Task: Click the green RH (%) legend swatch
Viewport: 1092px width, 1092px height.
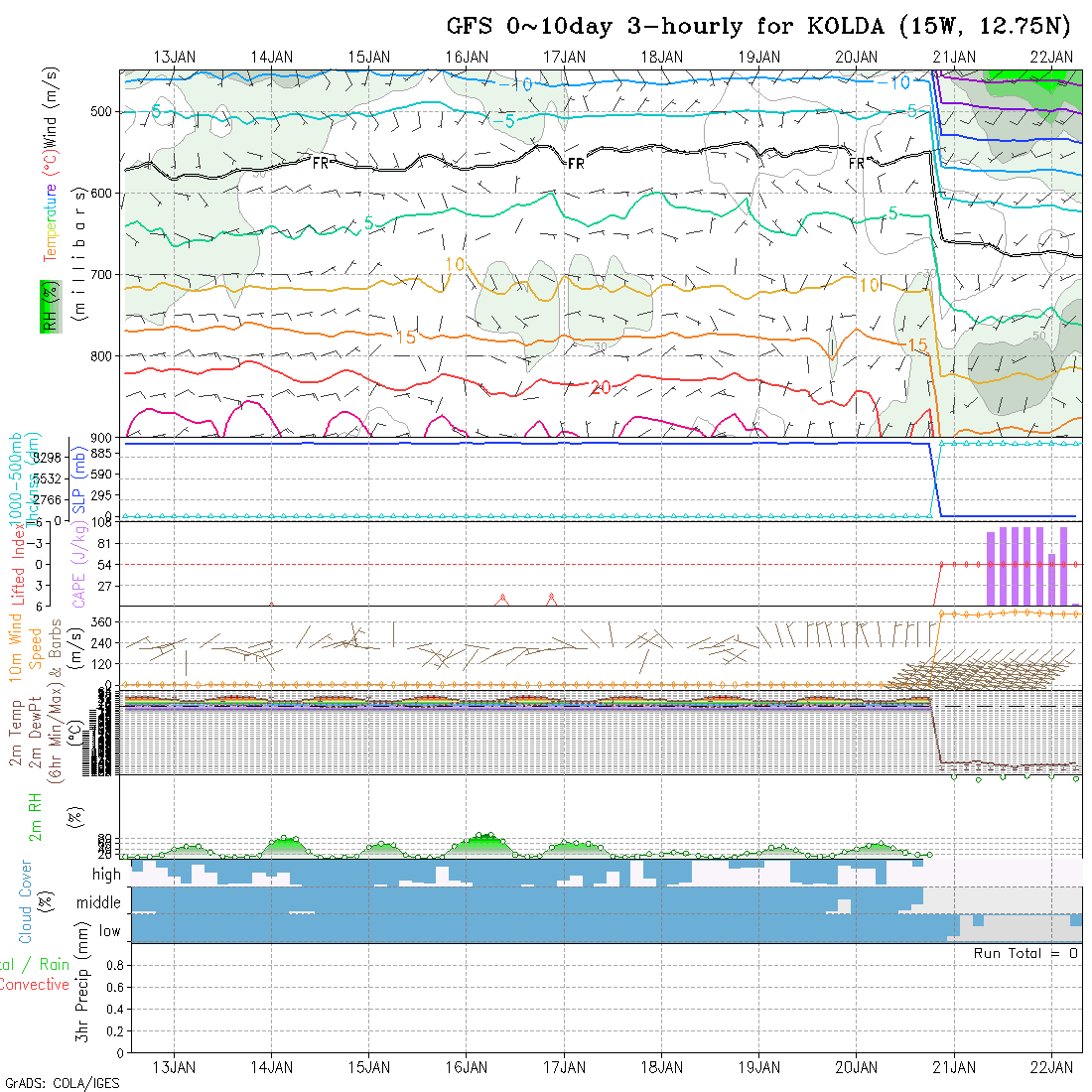Action: 48,306
